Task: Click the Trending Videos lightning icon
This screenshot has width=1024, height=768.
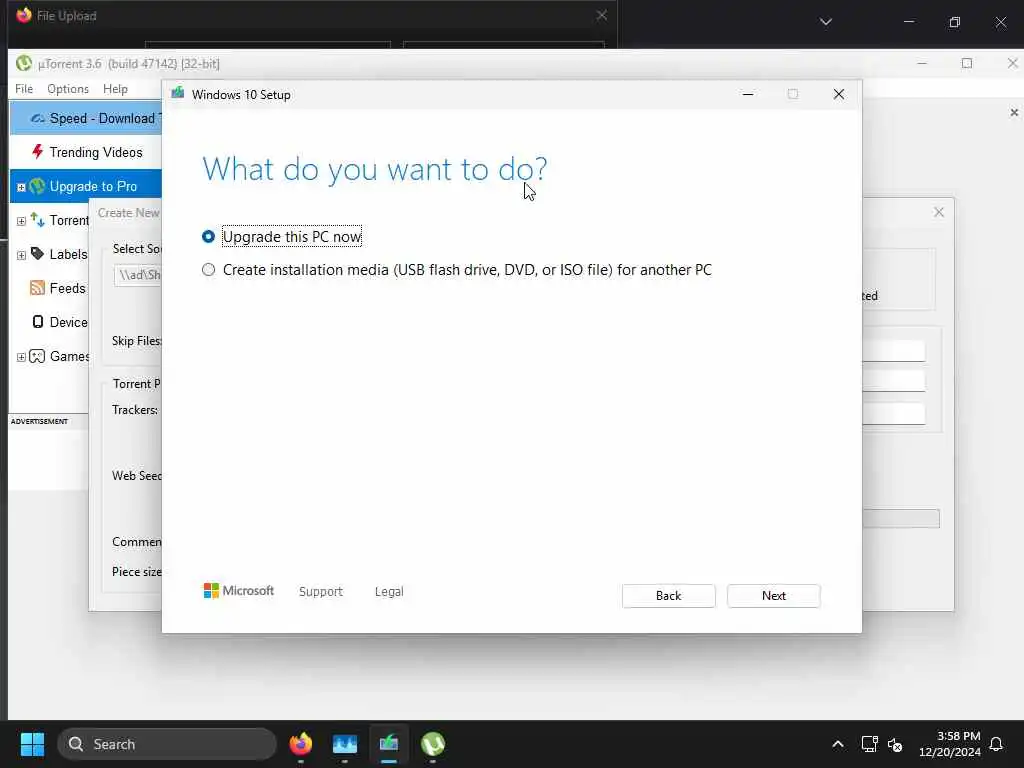Action: point(38,152)
